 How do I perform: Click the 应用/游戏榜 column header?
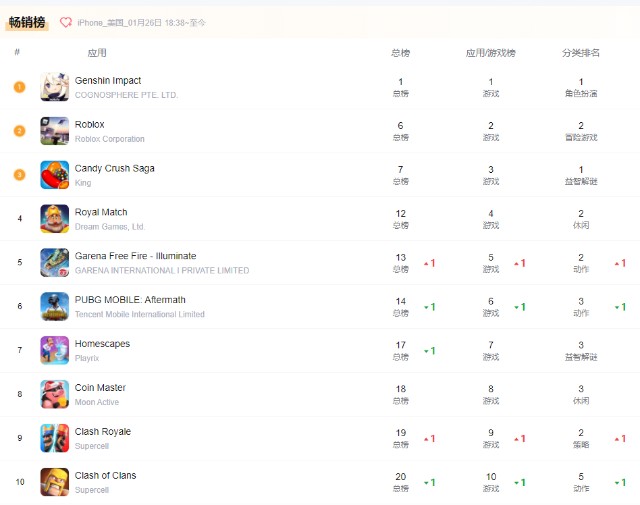click(491, 53)
